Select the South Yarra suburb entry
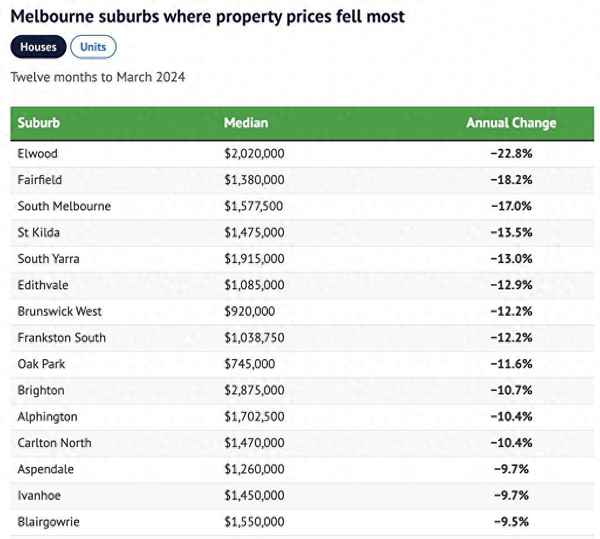600x539 pixels. tap(48, 259)
